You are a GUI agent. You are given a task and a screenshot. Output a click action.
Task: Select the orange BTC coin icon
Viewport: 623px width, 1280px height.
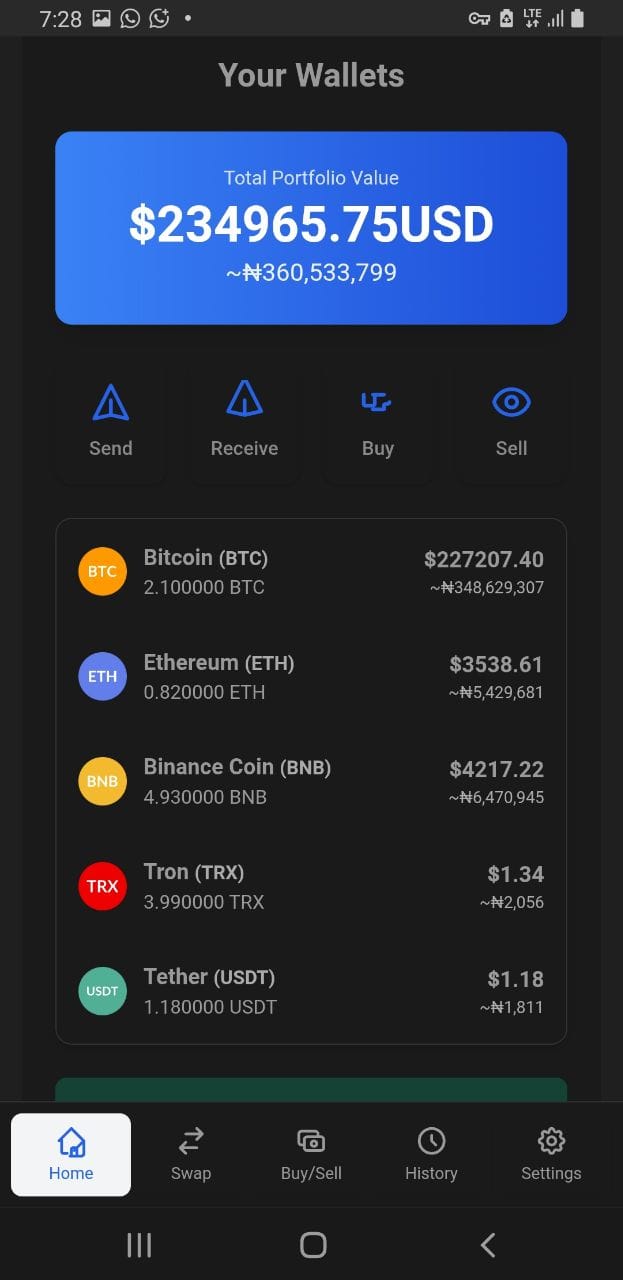102,572
